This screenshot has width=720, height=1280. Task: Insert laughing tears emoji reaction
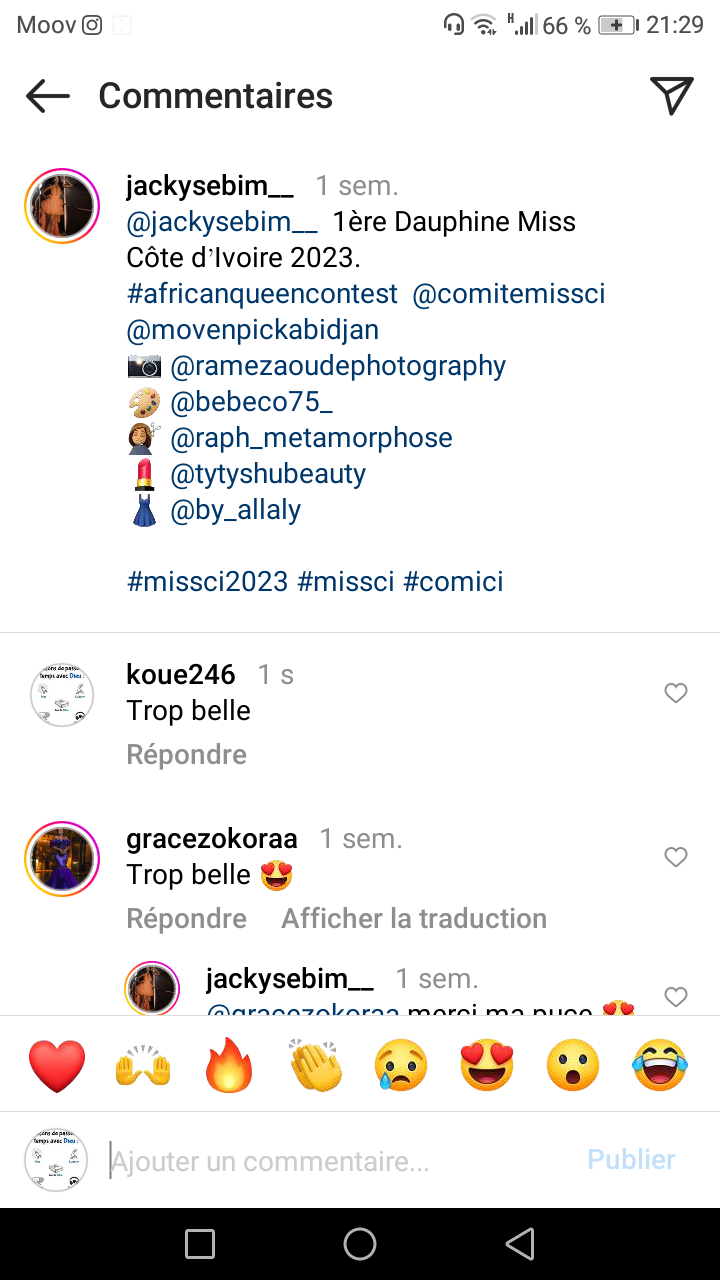(x=660, y=1065)
